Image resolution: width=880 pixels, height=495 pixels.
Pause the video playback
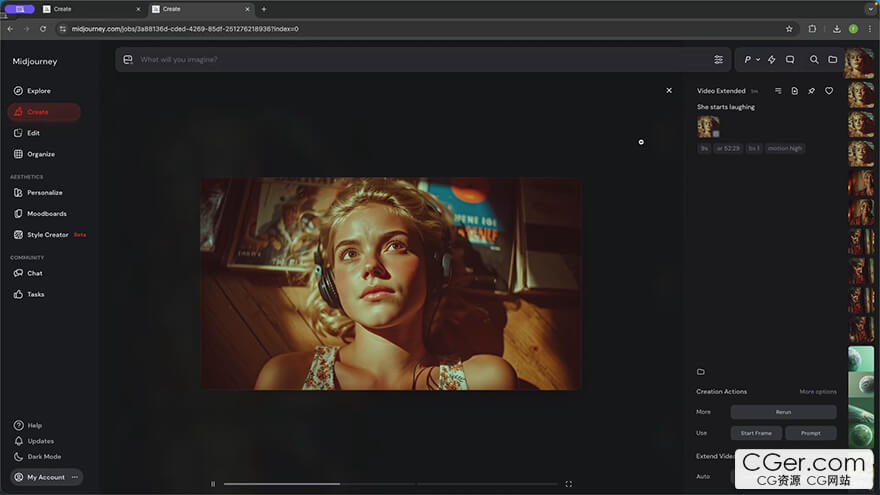213,484
